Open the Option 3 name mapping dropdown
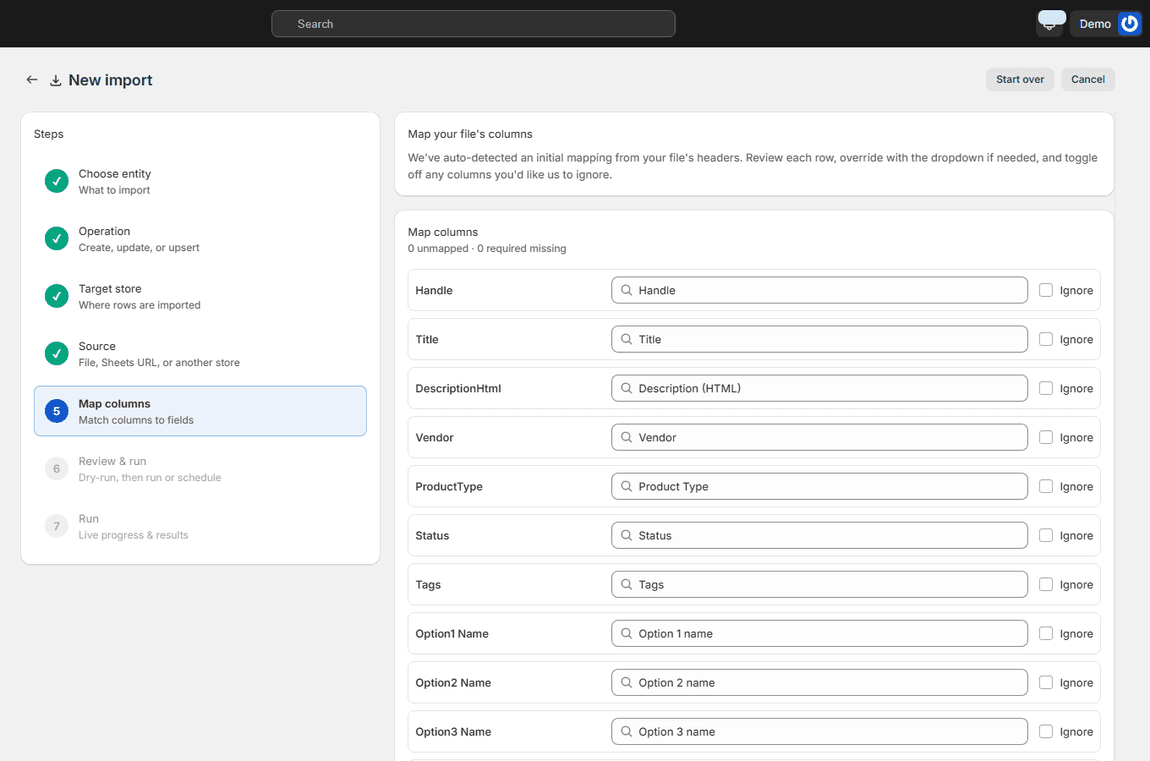This screenshot has width=1150, height=761. (819, 732)
